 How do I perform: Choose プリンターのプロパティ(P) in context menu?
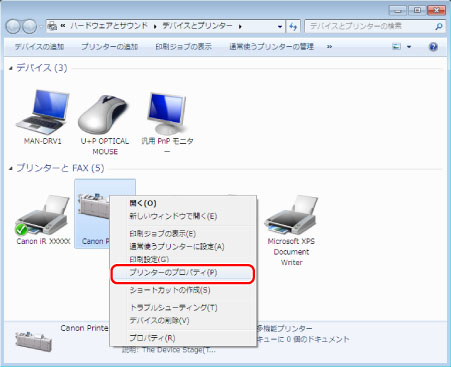click(x=183, y=273)
